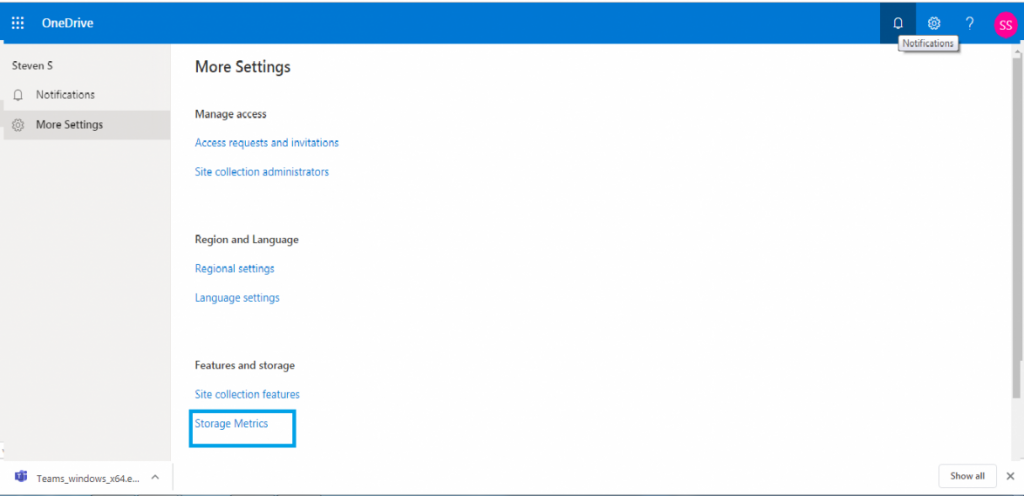Click the Steven S user name

(32, 66)
